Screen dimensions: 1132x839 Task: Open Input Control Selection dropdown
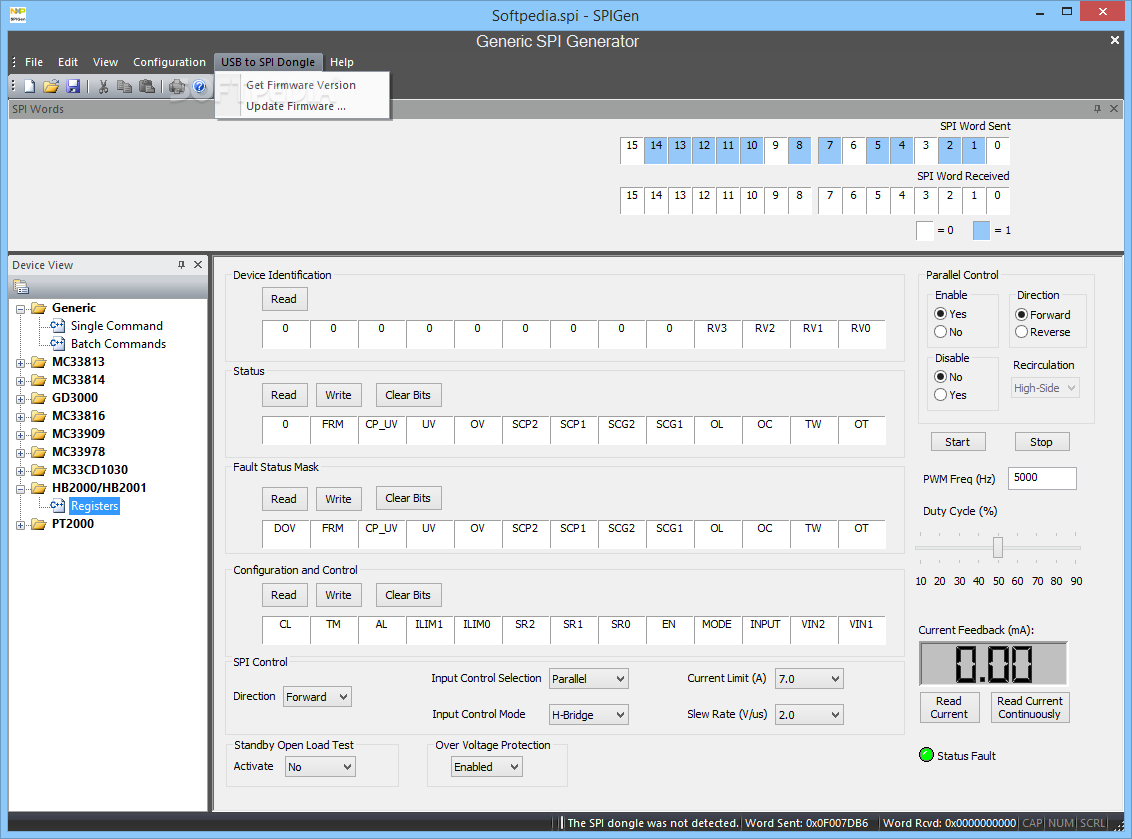point(588,679)
